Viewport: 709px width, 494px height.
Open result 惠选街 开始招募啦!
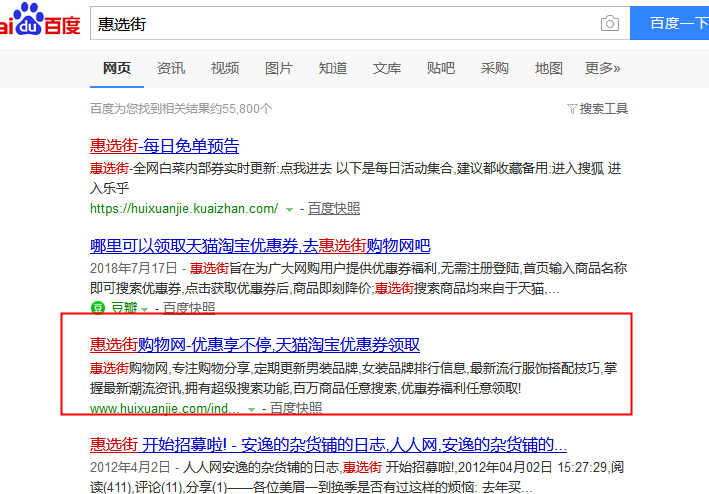[x=328, y=445]
